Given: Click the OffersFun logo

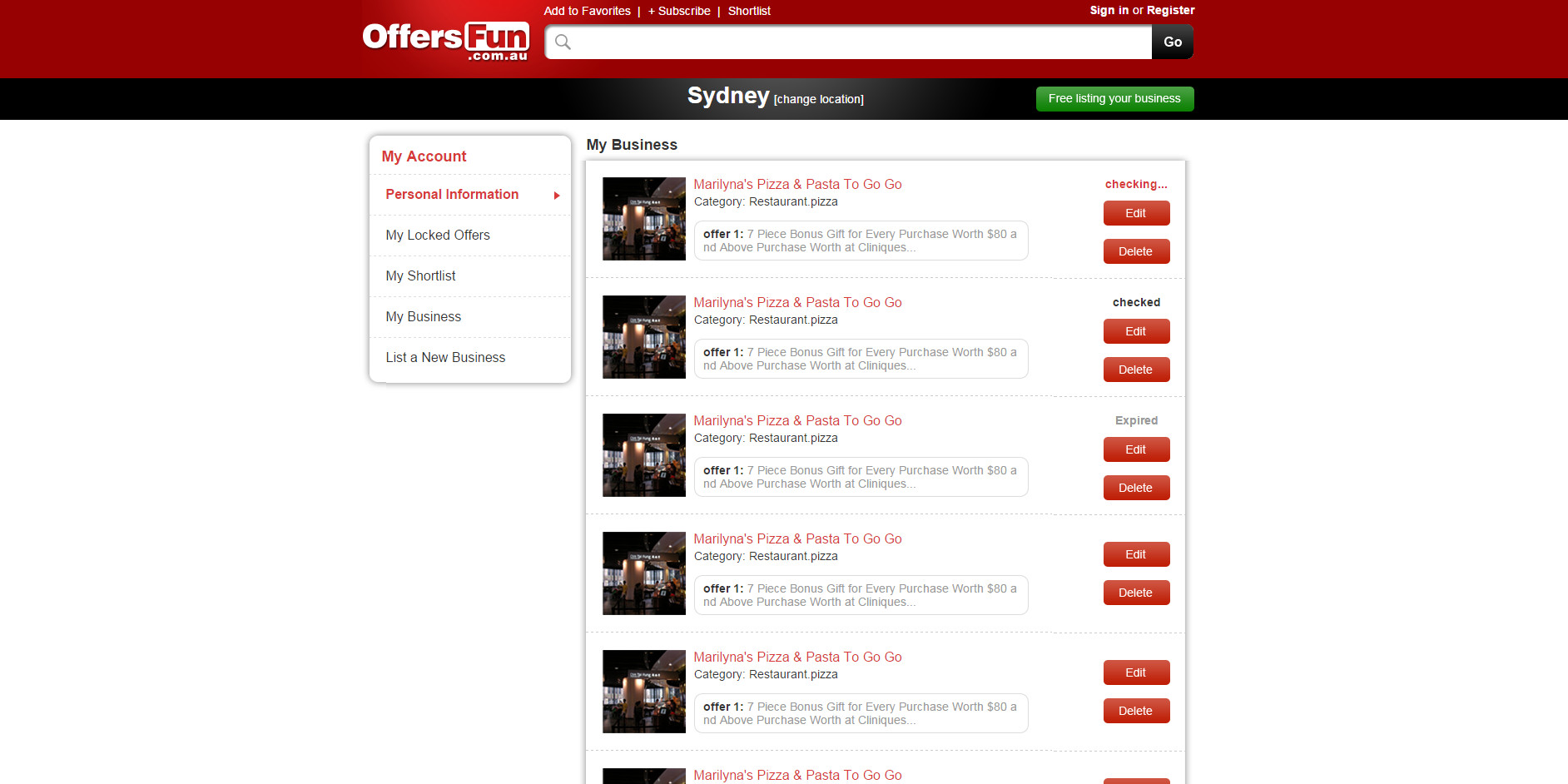Looking at the screenshot, I should click(445, 41).
